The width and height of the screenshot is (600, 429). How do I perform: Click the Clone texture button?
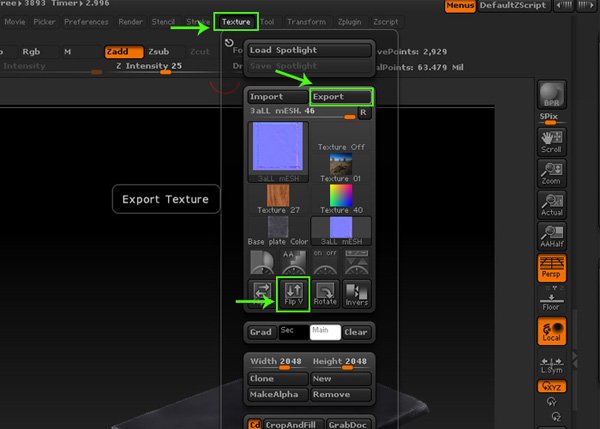click(x=278, y=378)
